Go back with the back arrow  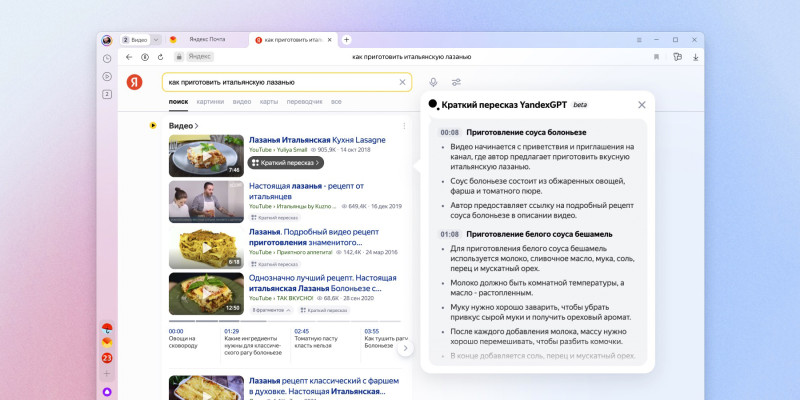130,57
